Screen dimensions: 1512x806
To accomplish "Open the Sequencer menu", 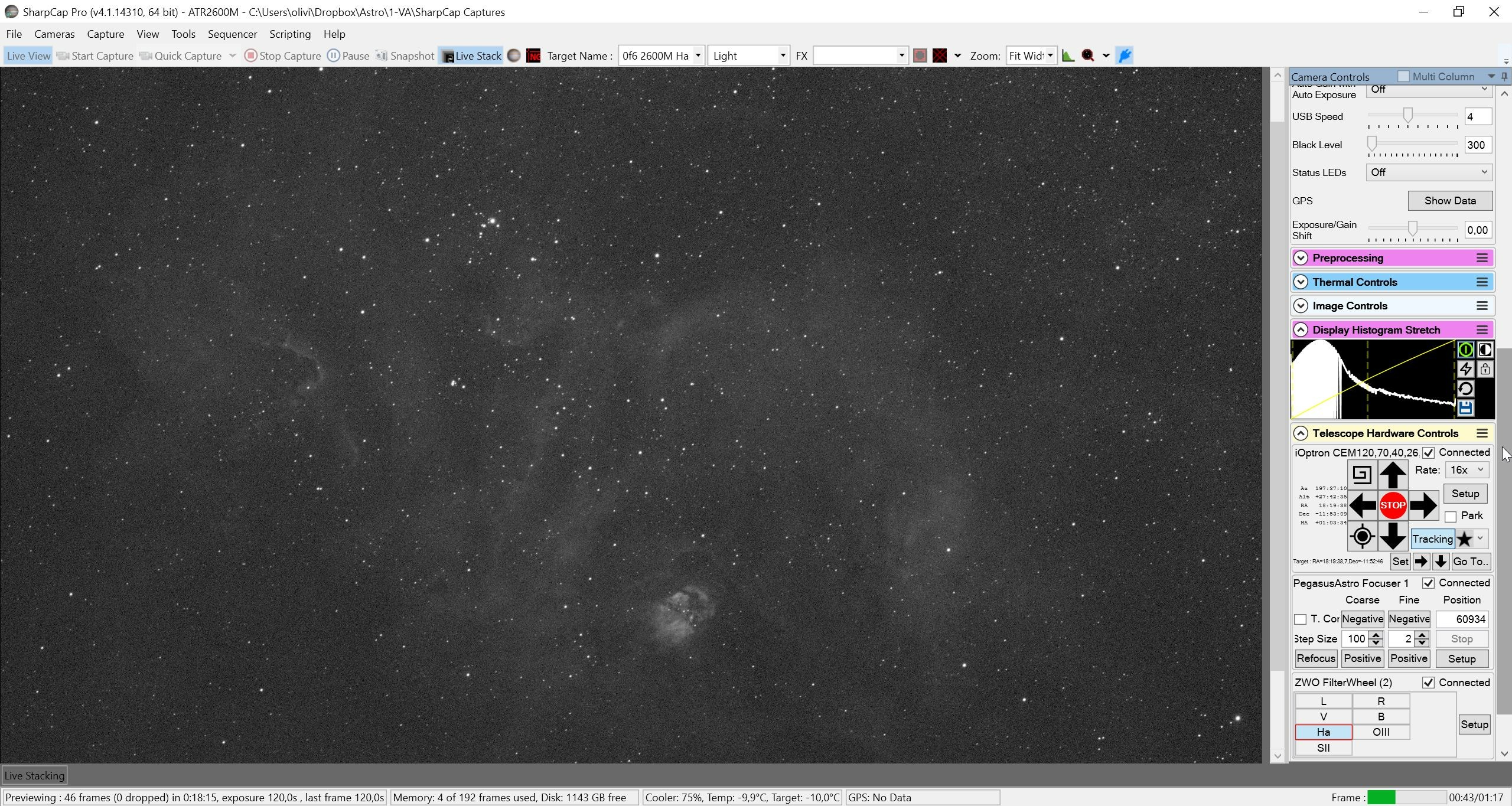I will [232, 34].
